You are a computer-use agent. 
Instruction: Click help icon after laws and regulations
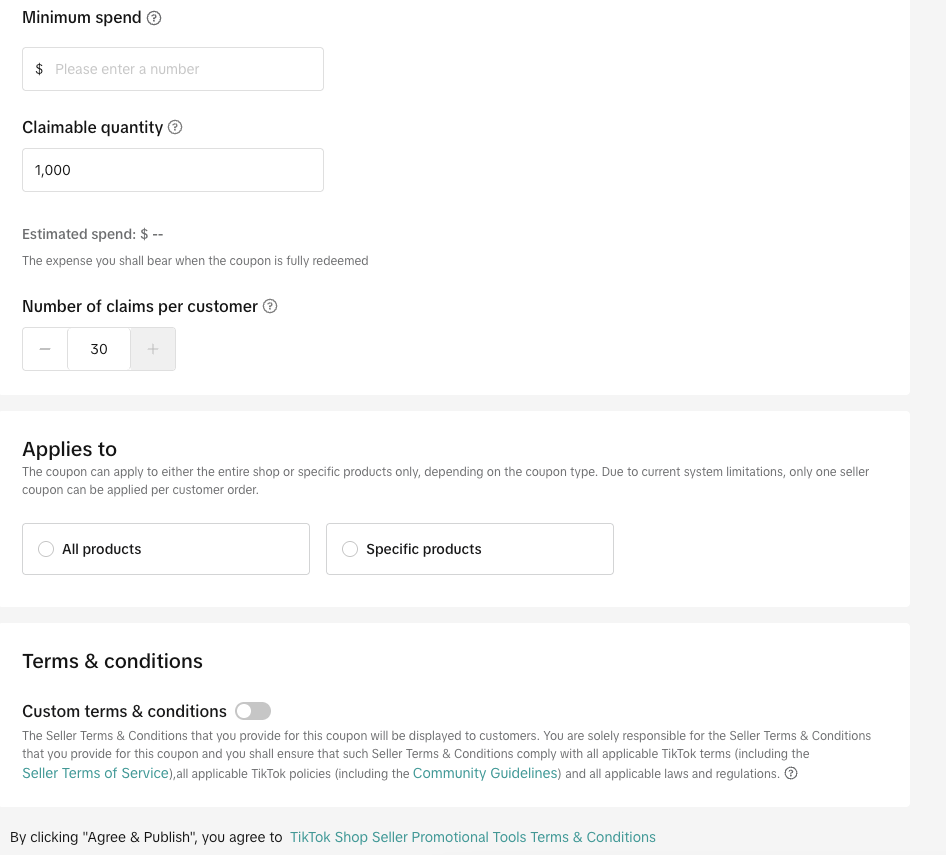(791, 773)
